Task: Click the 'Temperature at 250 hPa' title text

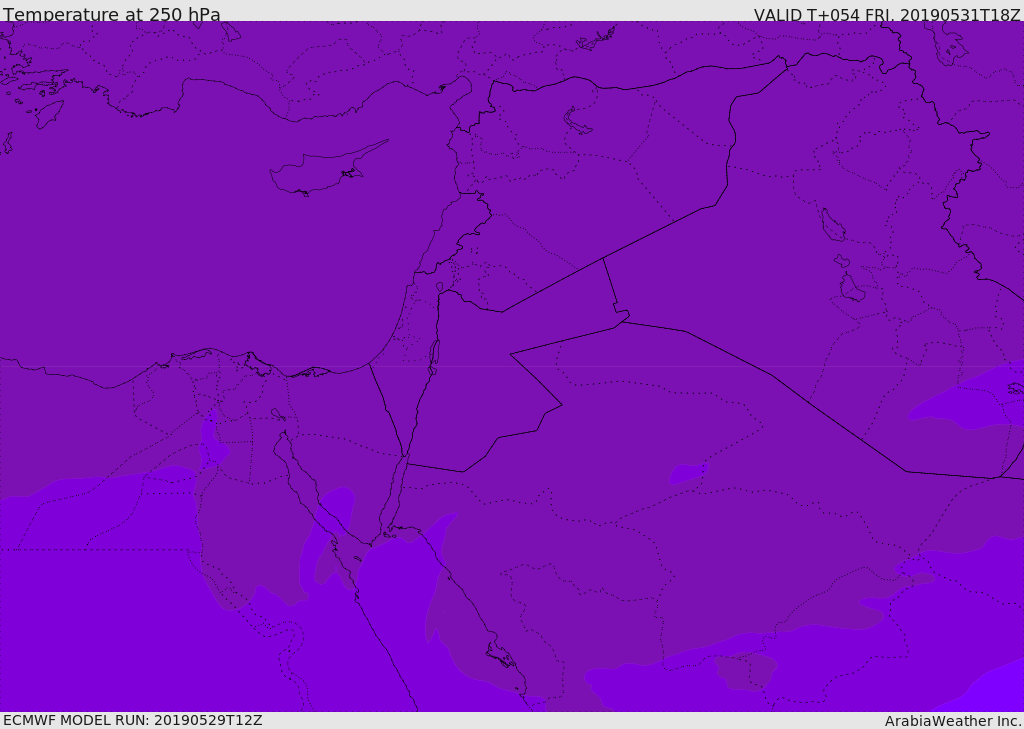Action: tap(112, 14)
